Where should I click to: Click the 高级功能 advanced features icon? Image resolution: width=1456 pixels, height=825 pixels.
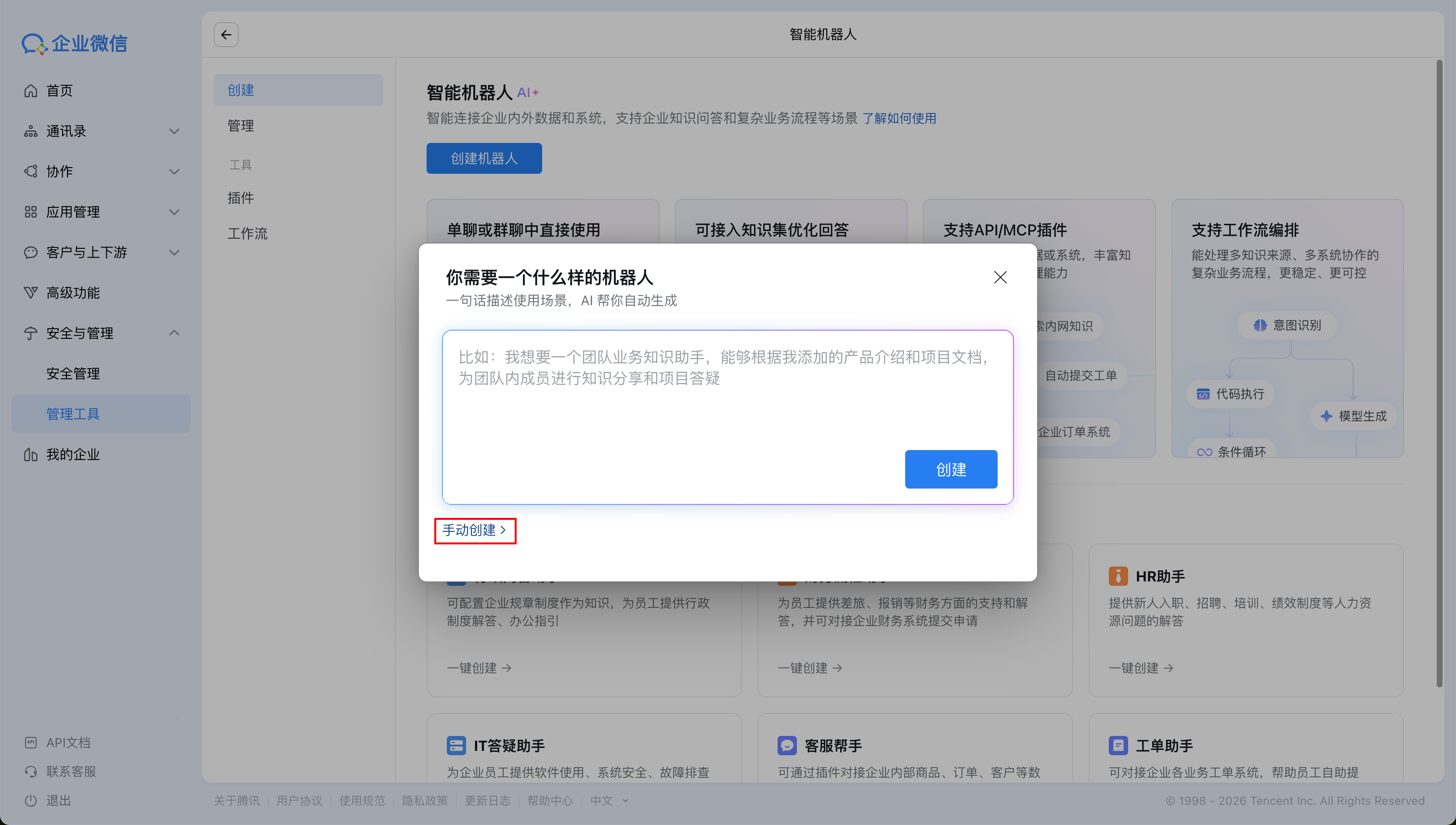(x=31, y=292)
